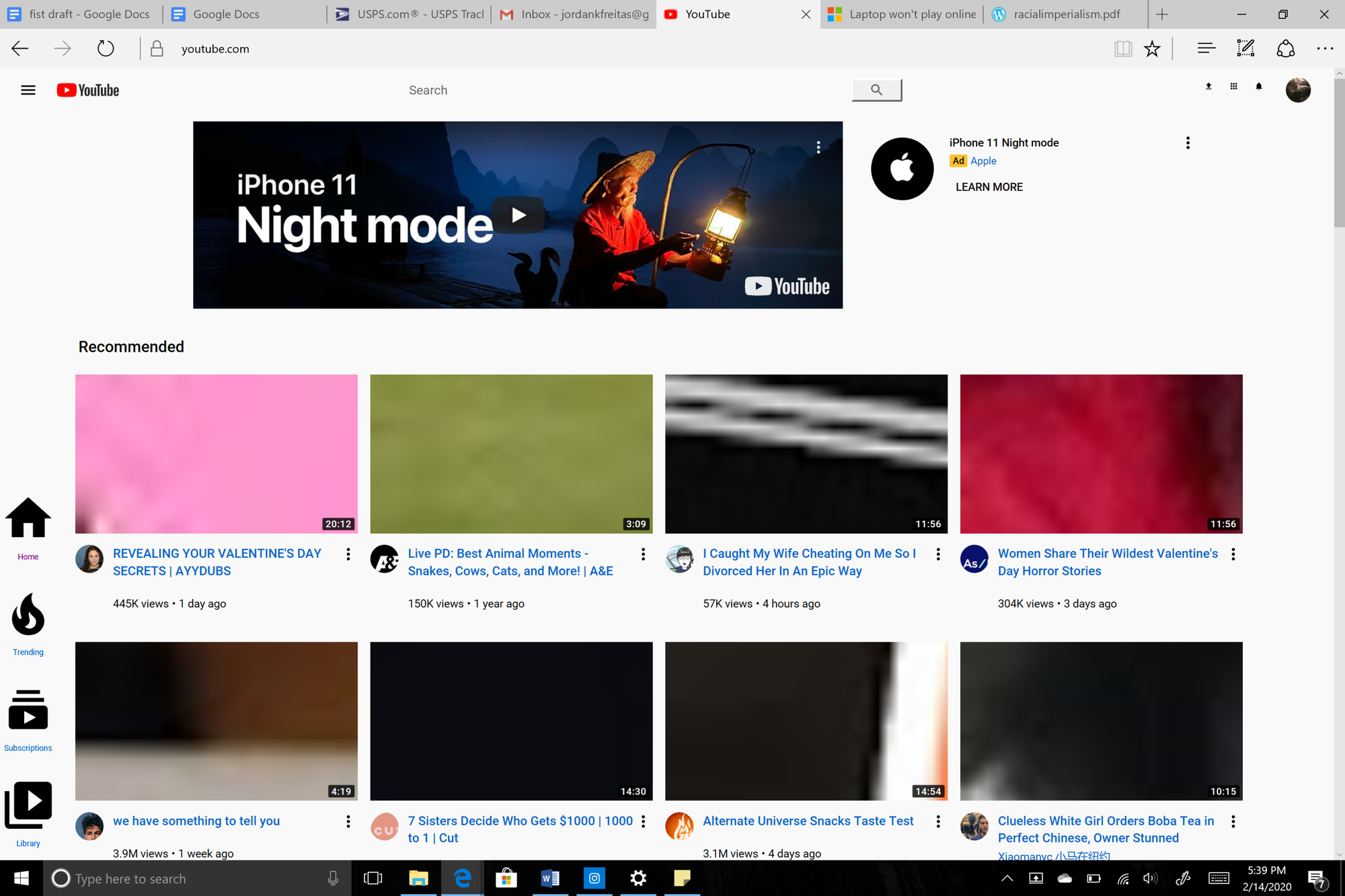1345x896 pixels.
Task: Play the iPhone 11 Night mode ad
Action: coord(518,215)
